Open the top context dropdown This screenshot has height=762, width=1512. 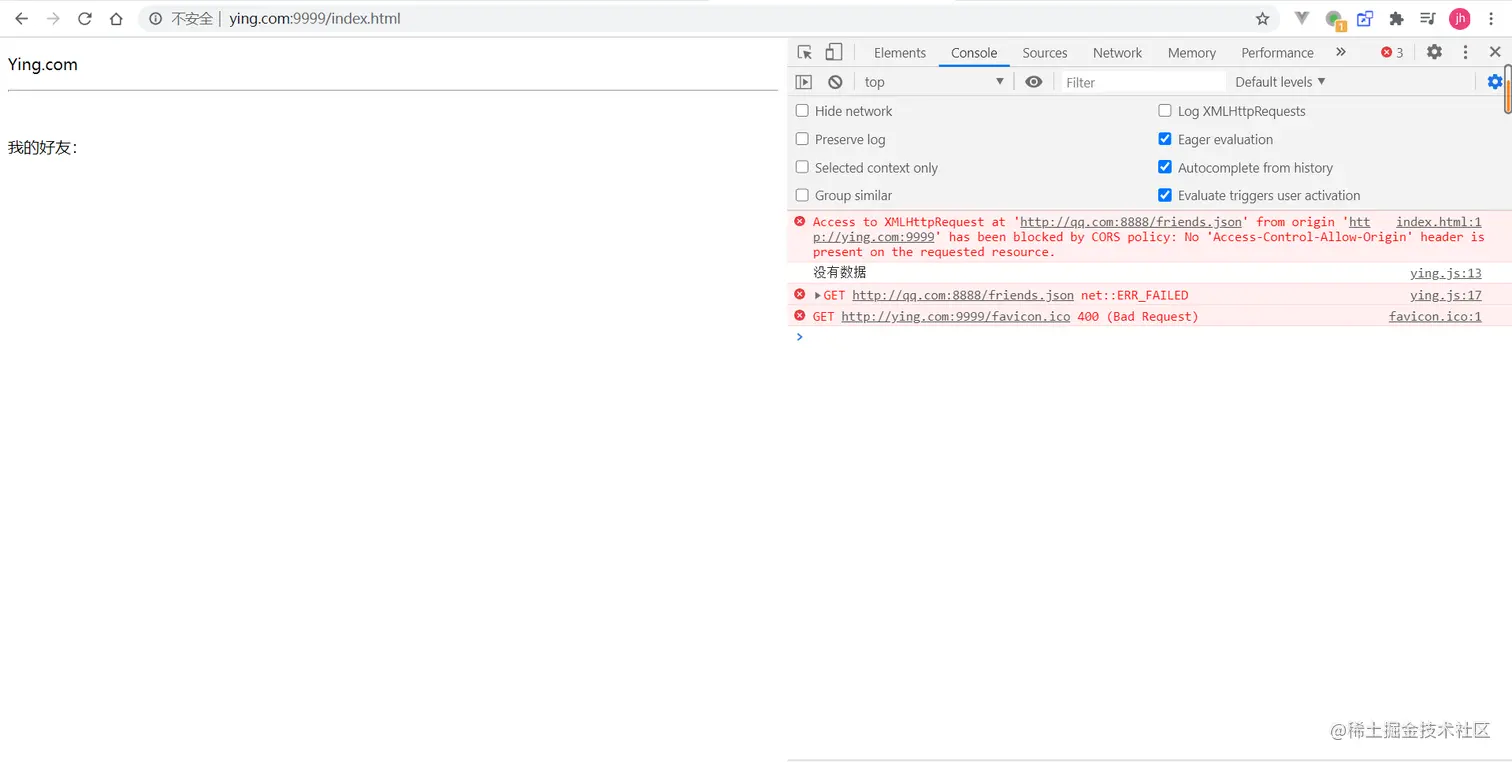coord(934,82)
